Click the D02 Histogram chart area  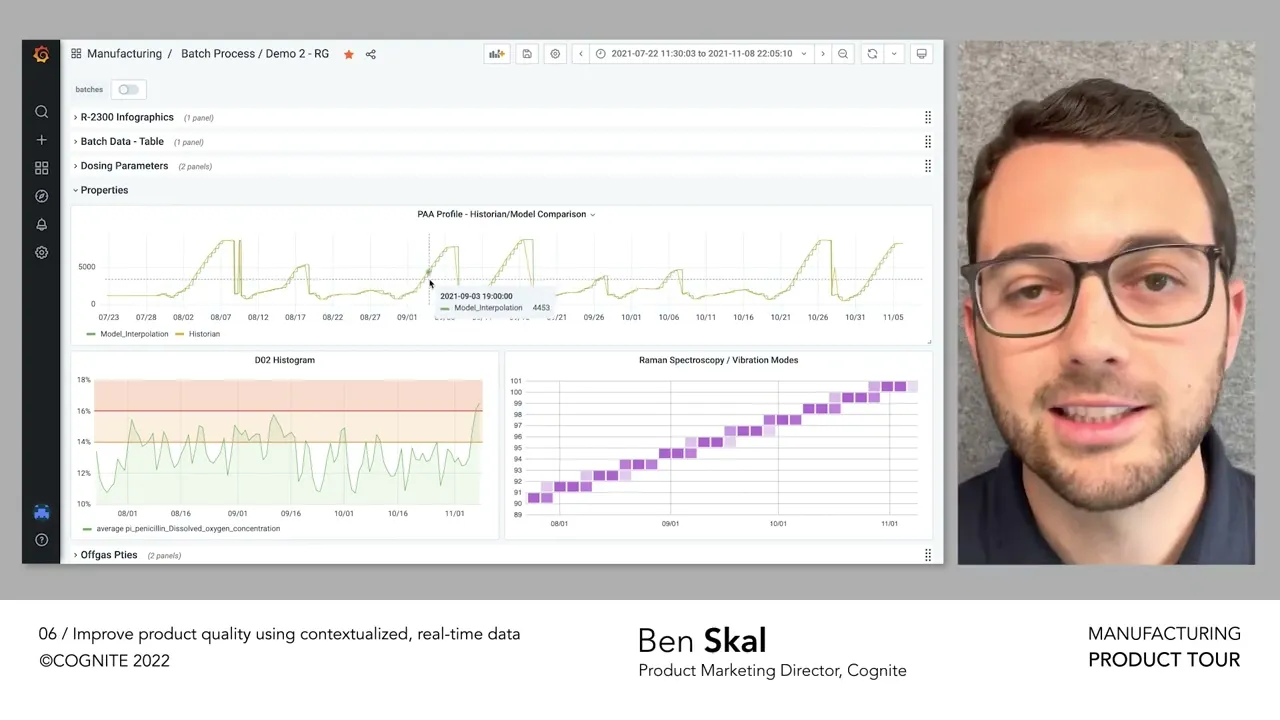288,442
